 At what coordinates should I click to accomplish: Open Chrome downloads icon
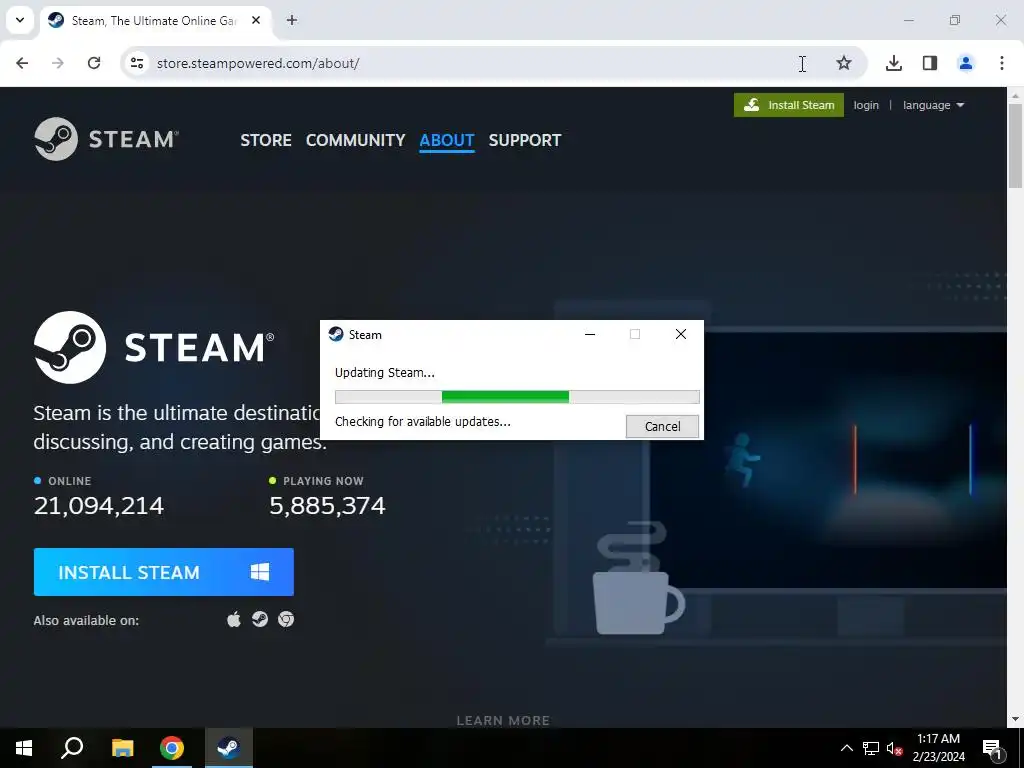pos(894,63)
